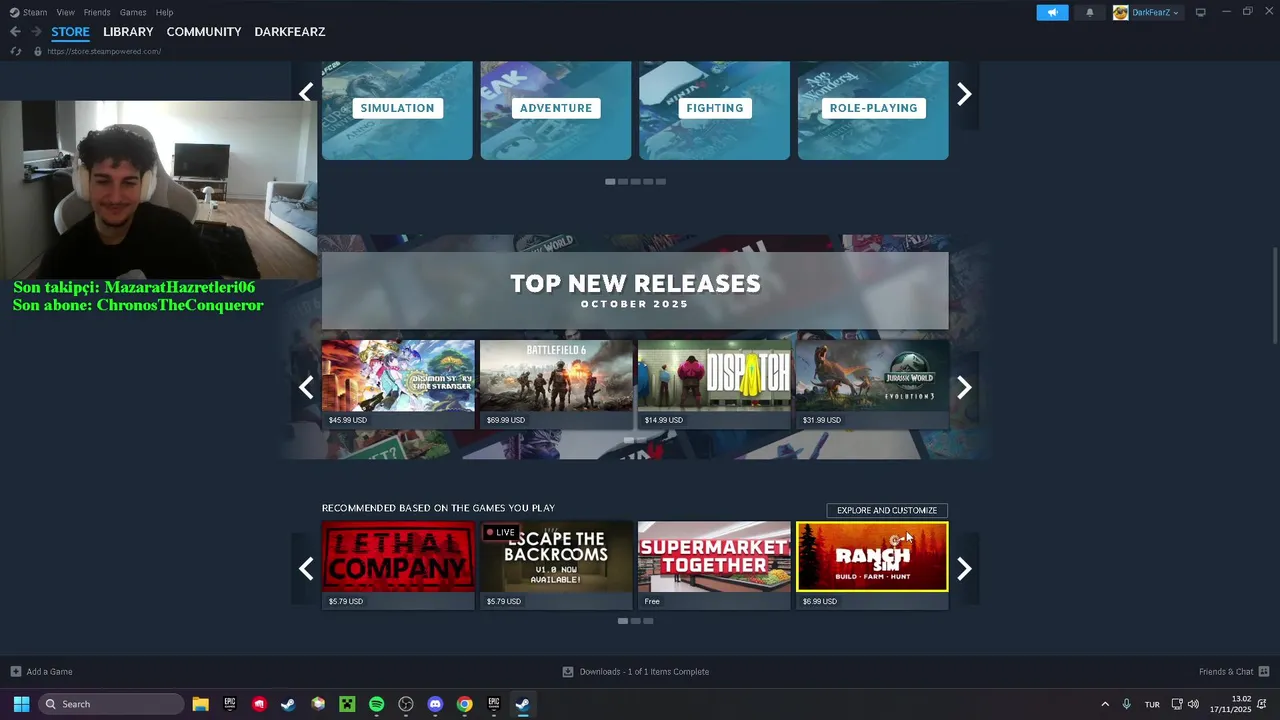
Task: Open Ranch Sim game card
Action: click(x=872, y=565)
